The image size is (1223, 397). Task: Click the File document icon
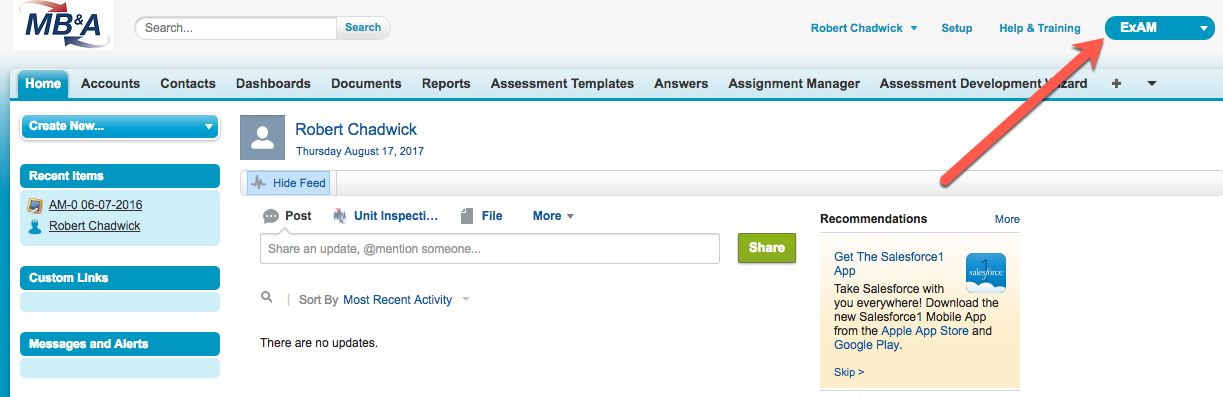(x=467, y=216)
